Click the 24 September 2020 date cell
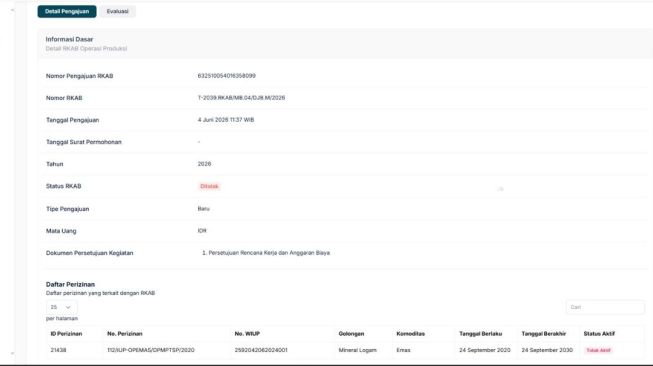This screenshot has height=366, width=653. click(x=485, y=350)
